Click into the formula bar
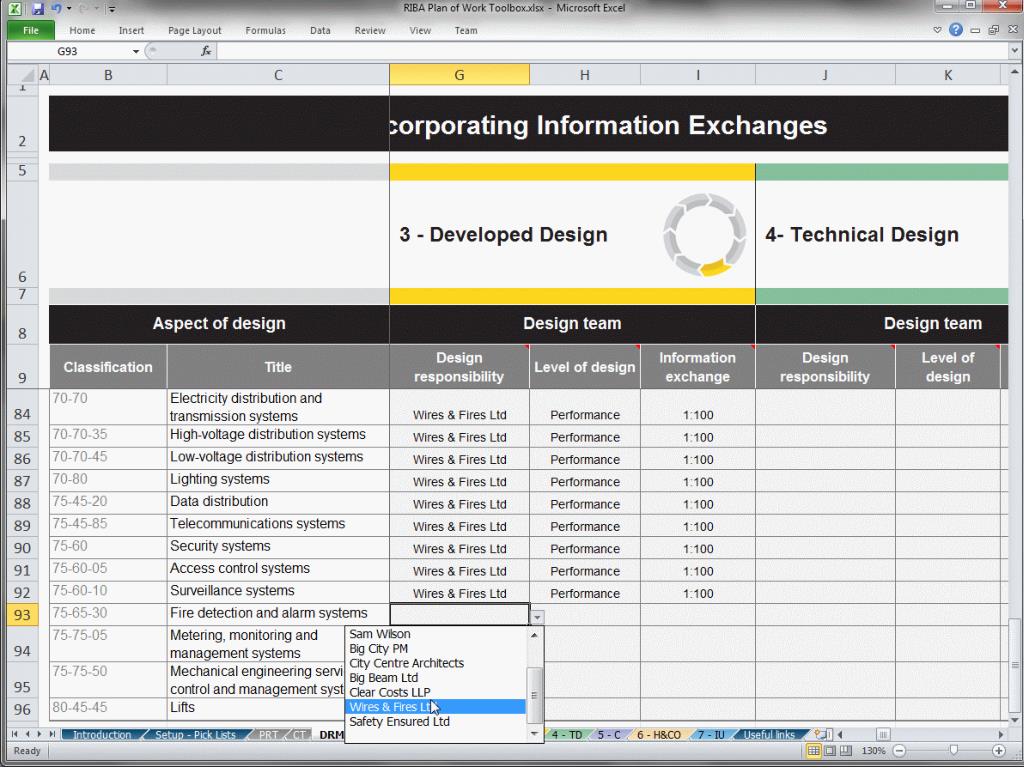The height and width of the screenshot is (768, 1024). point(612,51)
